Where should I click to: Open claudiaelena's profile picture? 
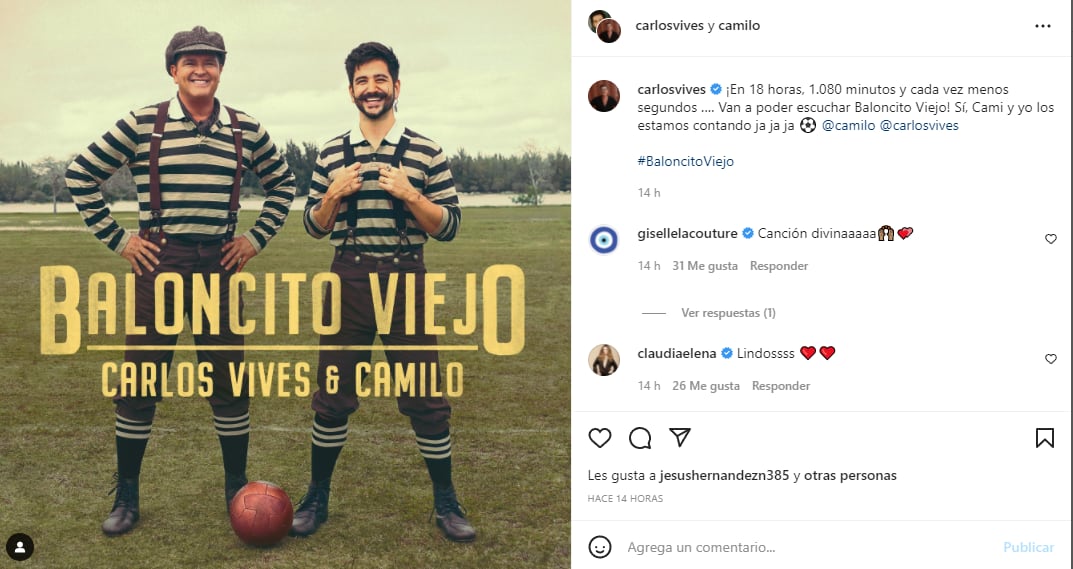(604, 360)
